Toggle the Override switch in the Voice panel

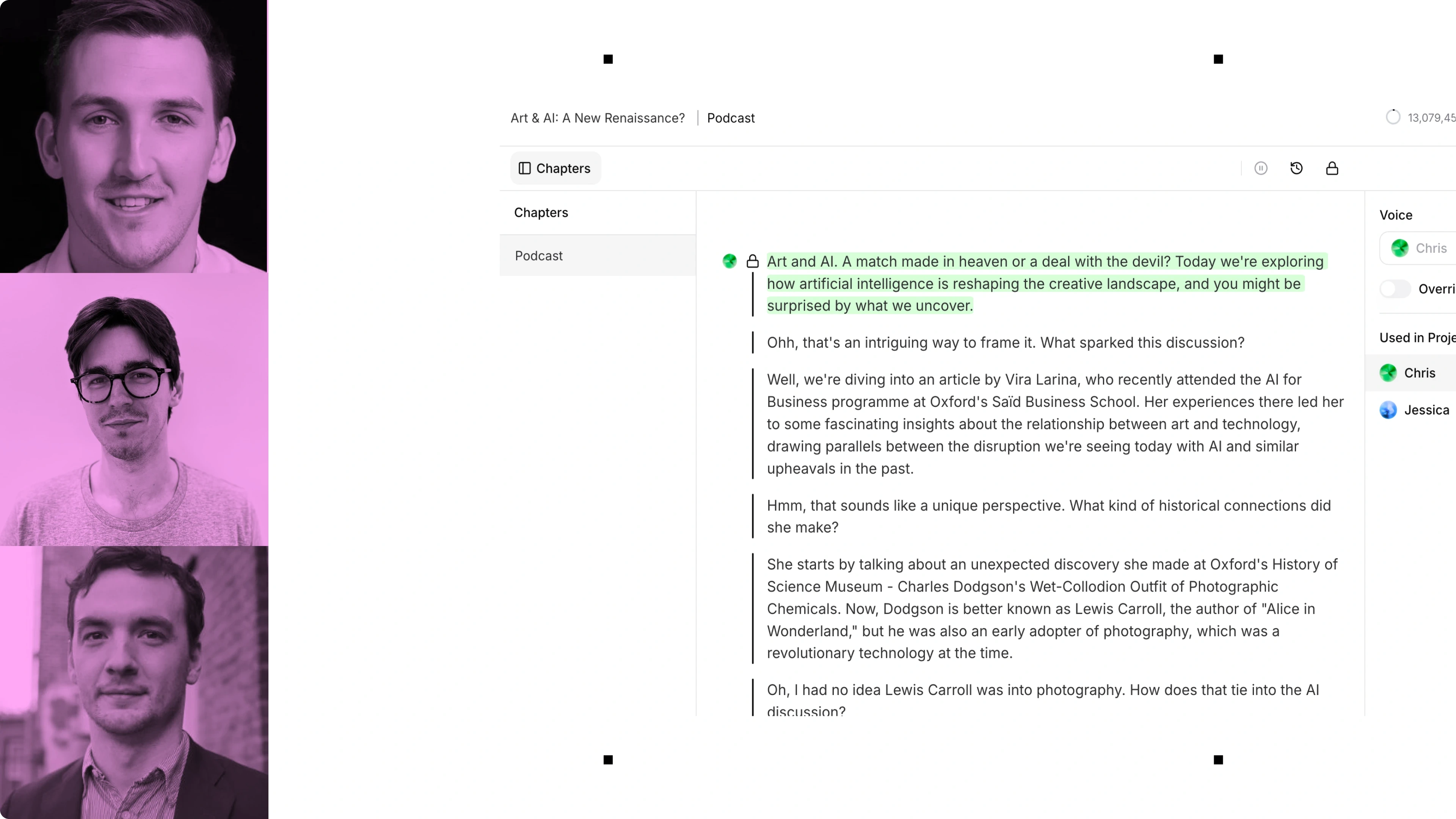click(x=1395, y=289)
